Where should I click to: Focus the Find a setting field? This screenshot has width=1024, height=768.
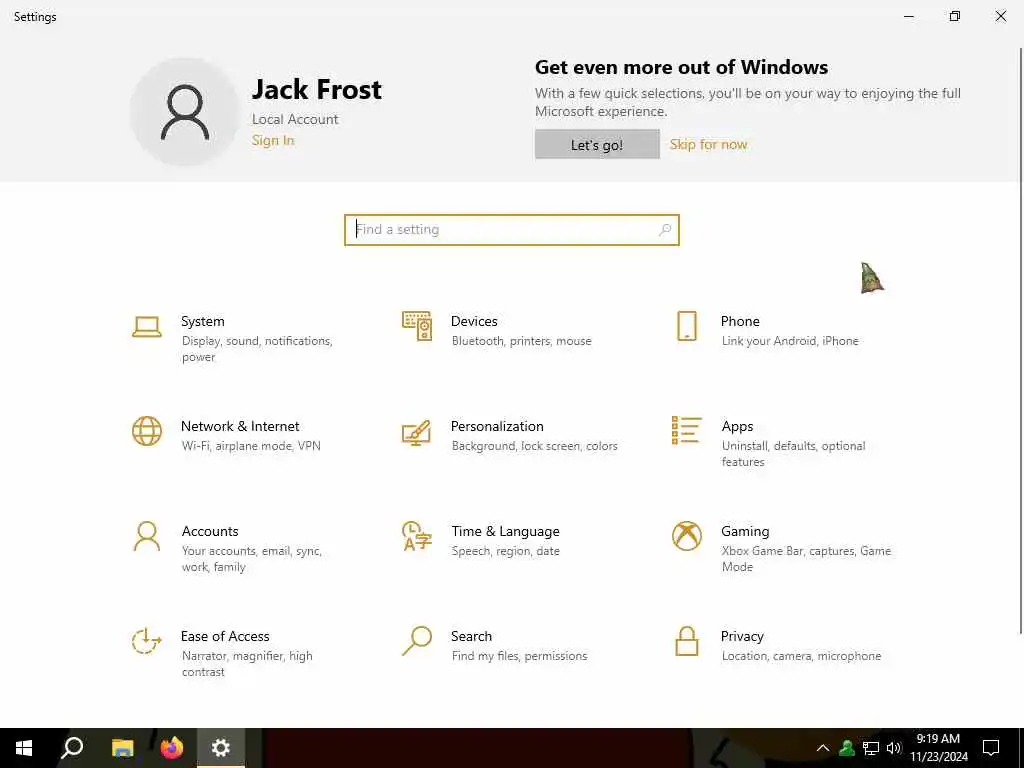[x=511, y=230]
